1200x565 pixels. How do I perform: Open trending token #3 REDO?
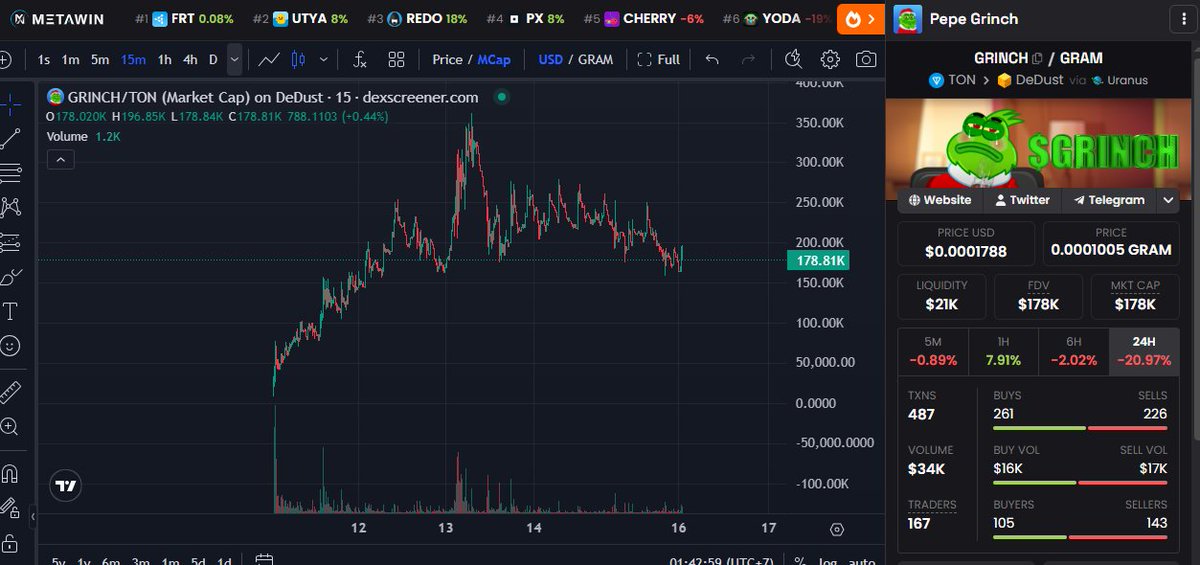point(418,18)
